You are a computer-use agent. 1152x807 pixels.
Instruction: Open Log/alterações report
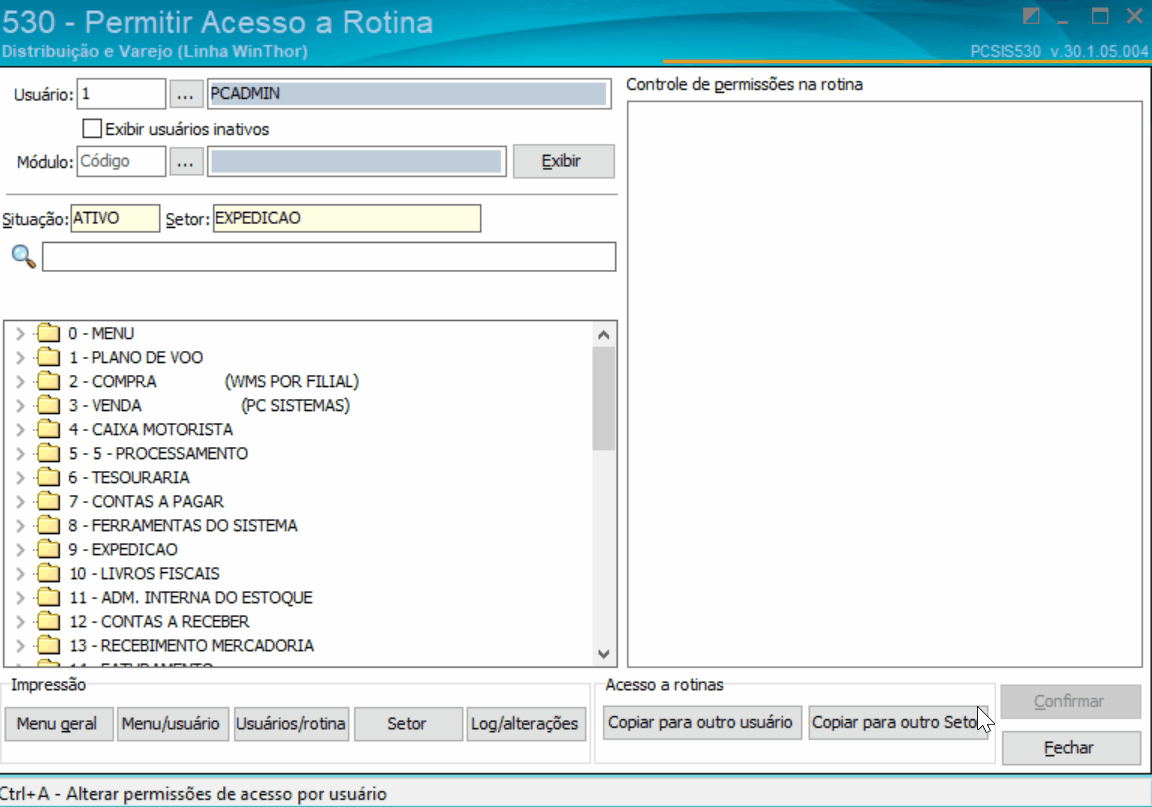pos(525,724)
